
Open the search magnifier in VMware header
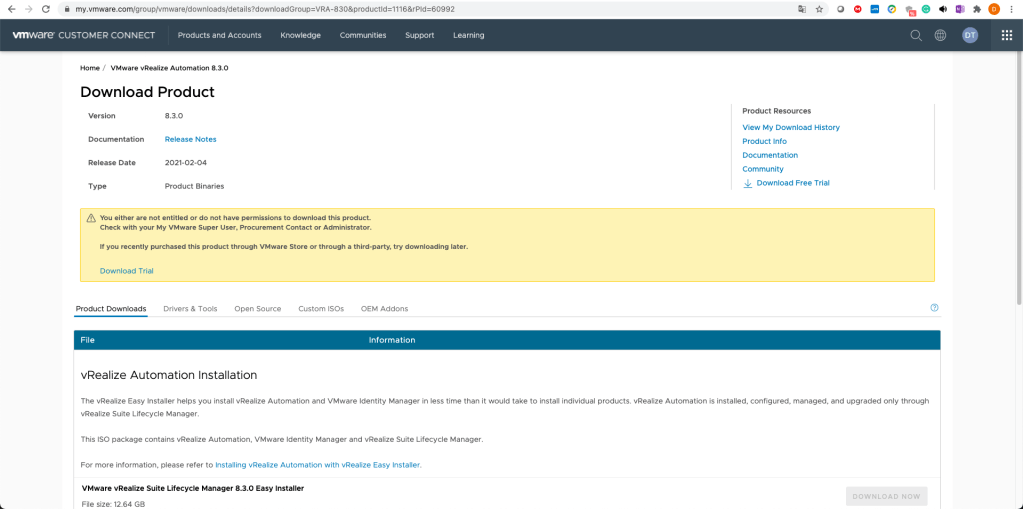(916, 35)
